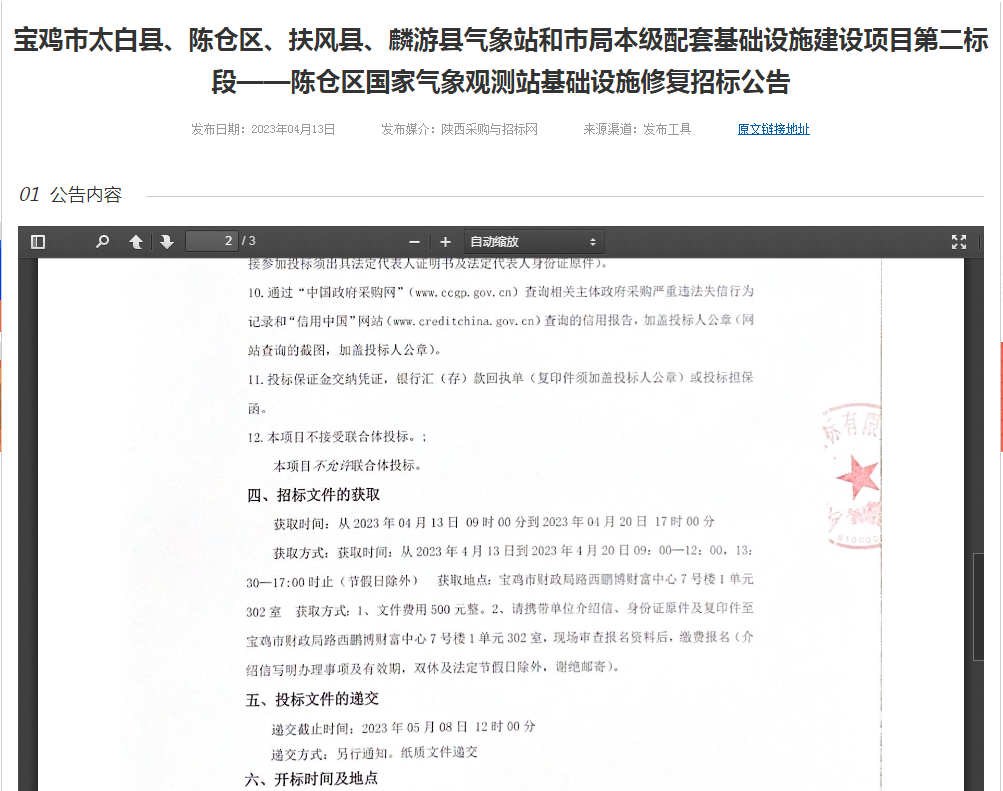Viewport: 1003px width, 791px height.
Task: Click the page title mentioning 招标公告
Action: [501, 61]
